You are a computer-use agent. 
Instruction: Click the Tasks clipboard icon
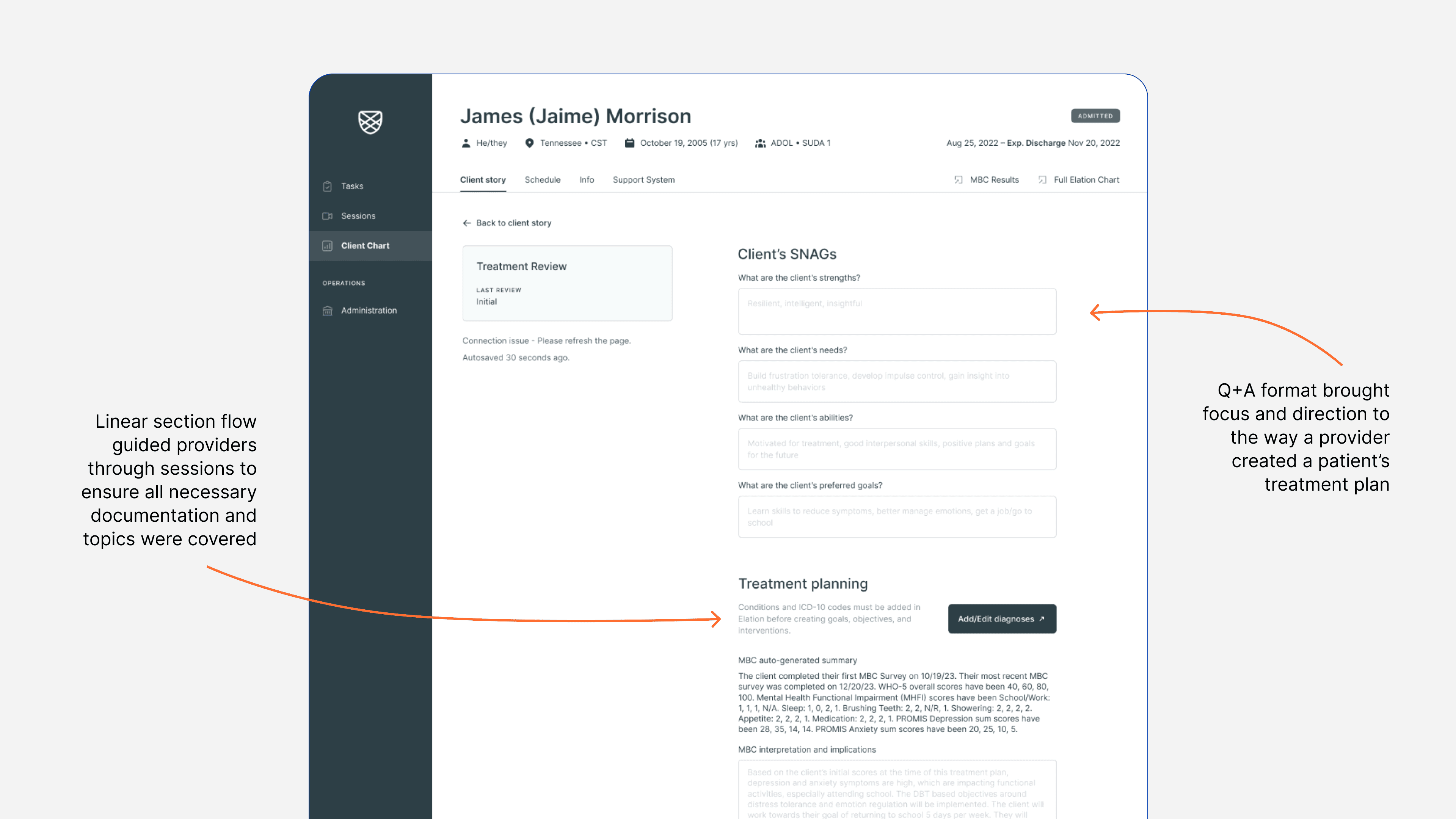click(x=327, y=186)
